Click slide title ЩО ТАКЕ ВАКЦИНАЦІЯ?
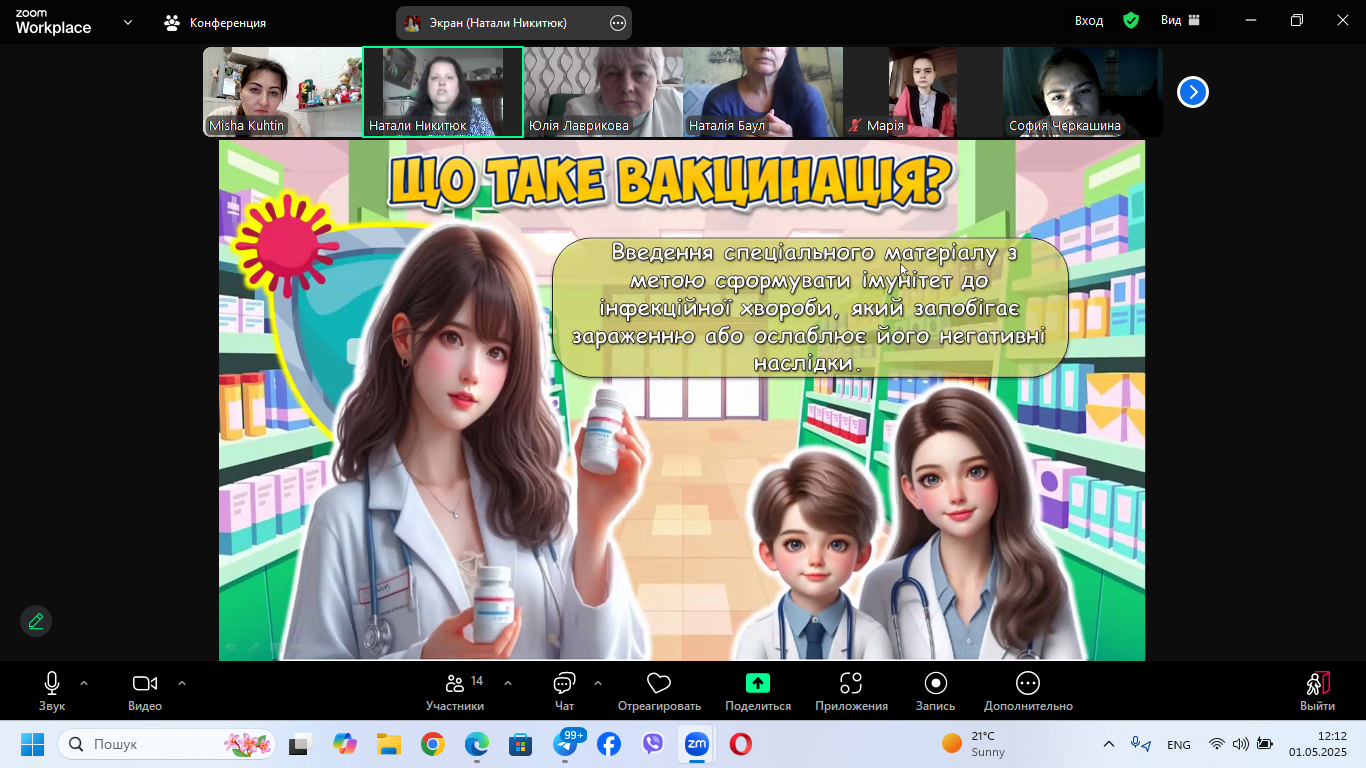1366x768 pixels. pos(669,181)
